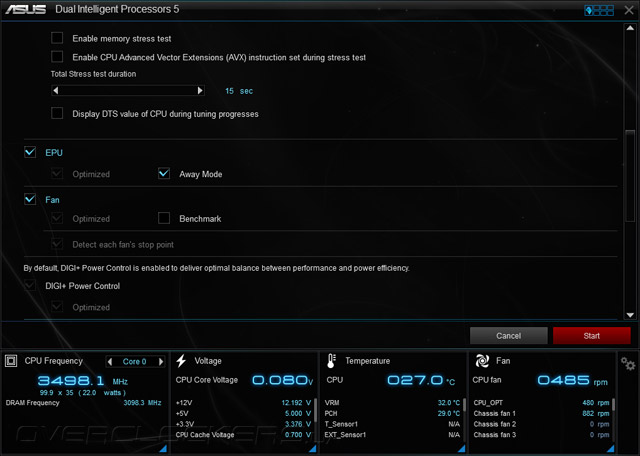640x456 pixels.
Task: Click the VRM 32.0 °C reading
Action: 449,403
